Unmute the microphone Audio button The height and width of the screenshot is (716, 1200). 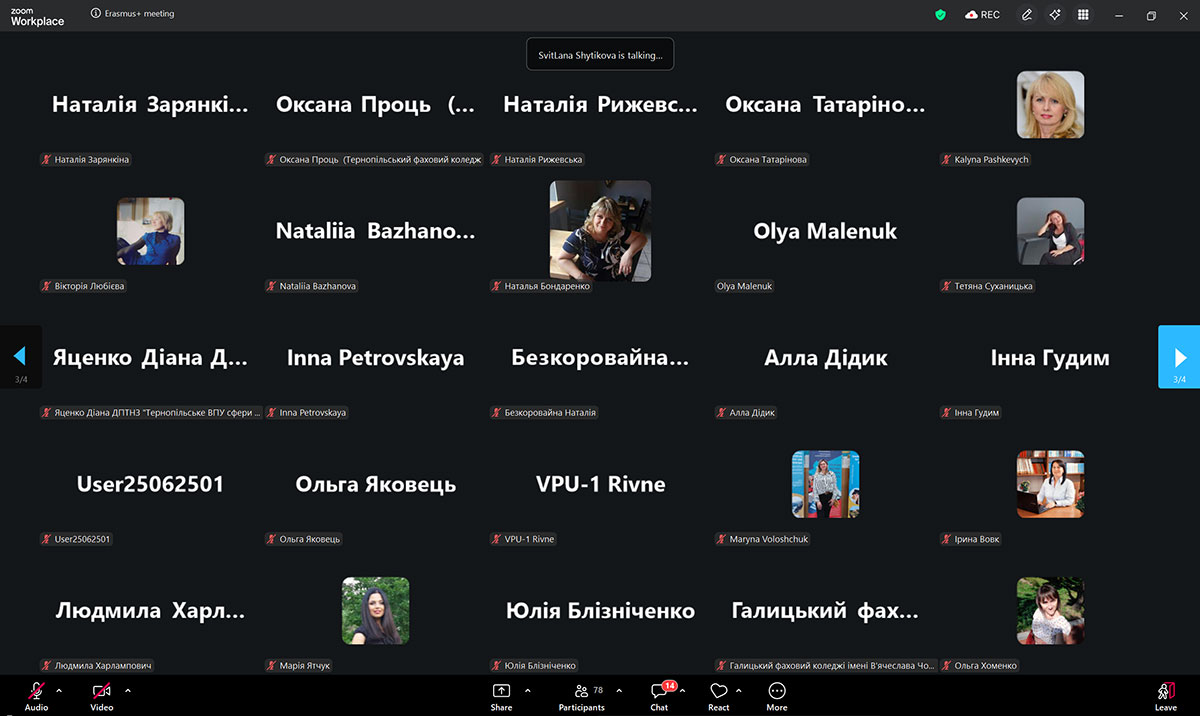coord(36,691)
